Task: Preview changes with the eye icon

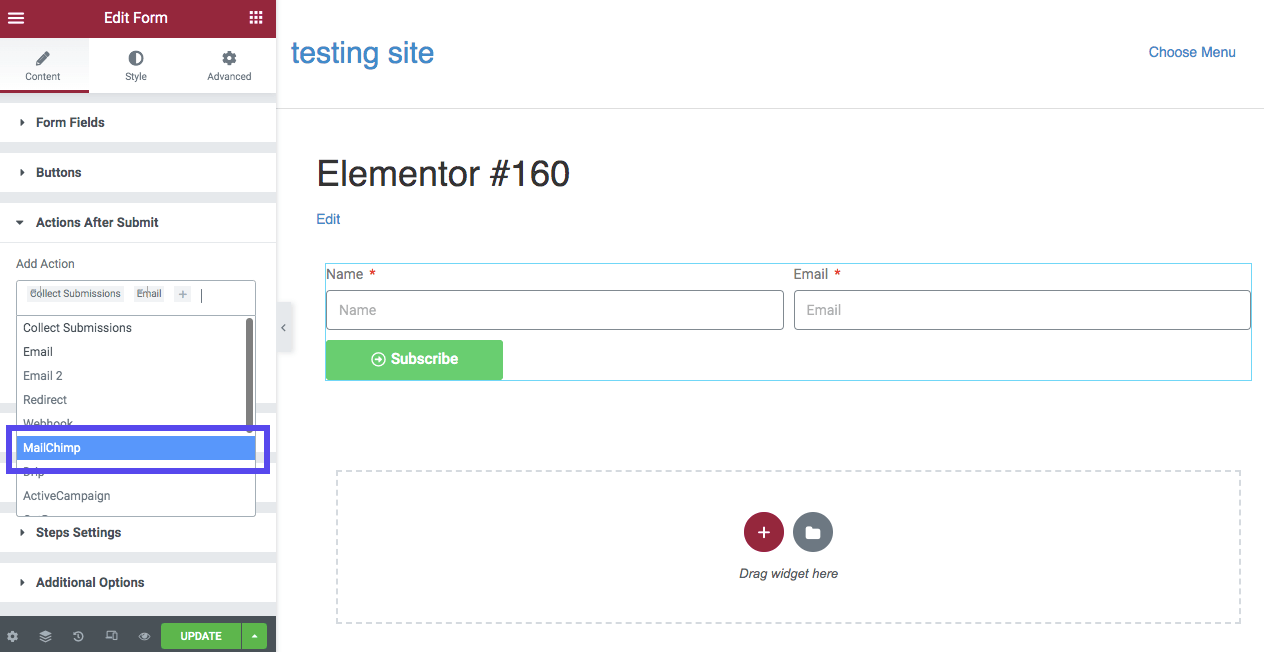Action: [144, 635]
